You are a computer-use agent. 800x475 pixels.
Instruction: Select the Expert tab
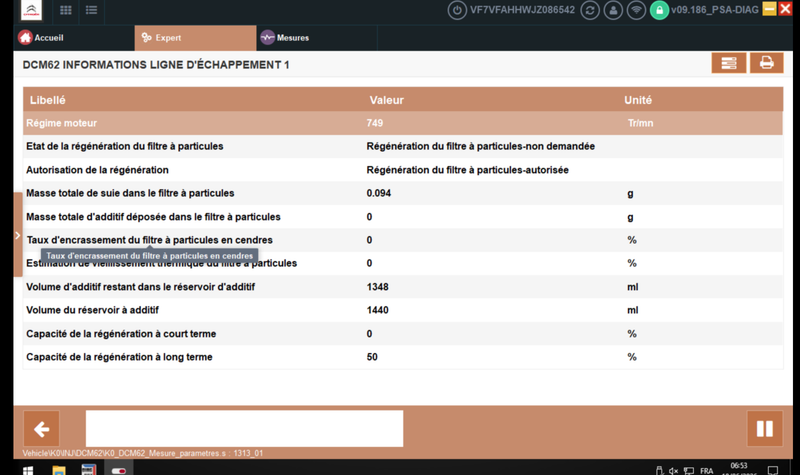tap(195, 38)
